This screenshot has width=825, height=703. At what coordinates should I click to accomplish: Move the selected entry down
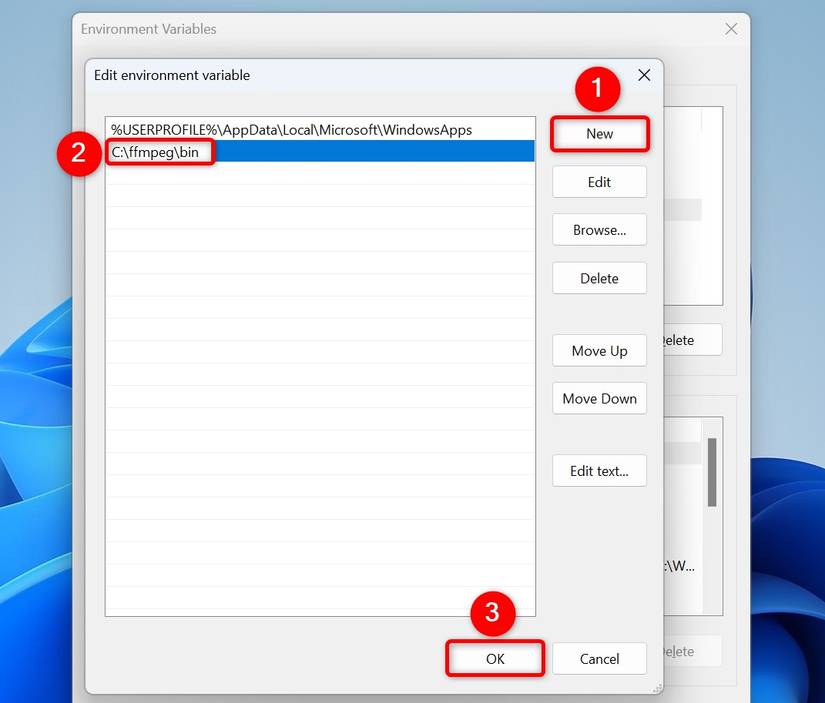(x=599, y=398)
